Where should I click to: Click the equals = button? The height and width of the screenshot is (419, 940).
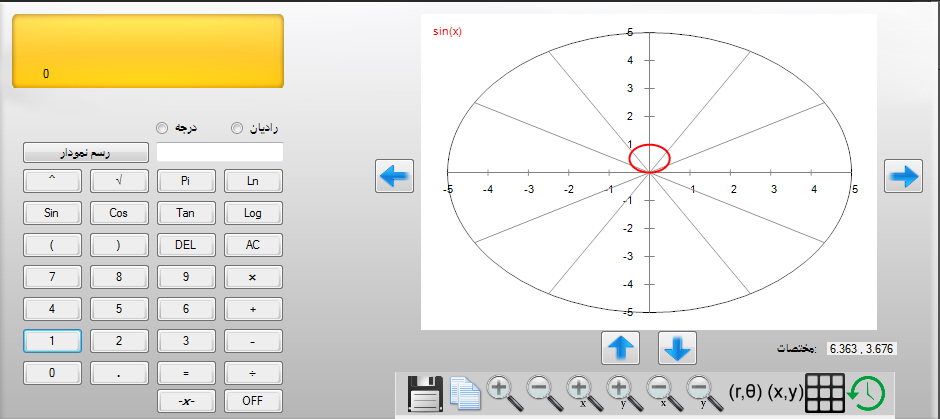coord(186,372)
